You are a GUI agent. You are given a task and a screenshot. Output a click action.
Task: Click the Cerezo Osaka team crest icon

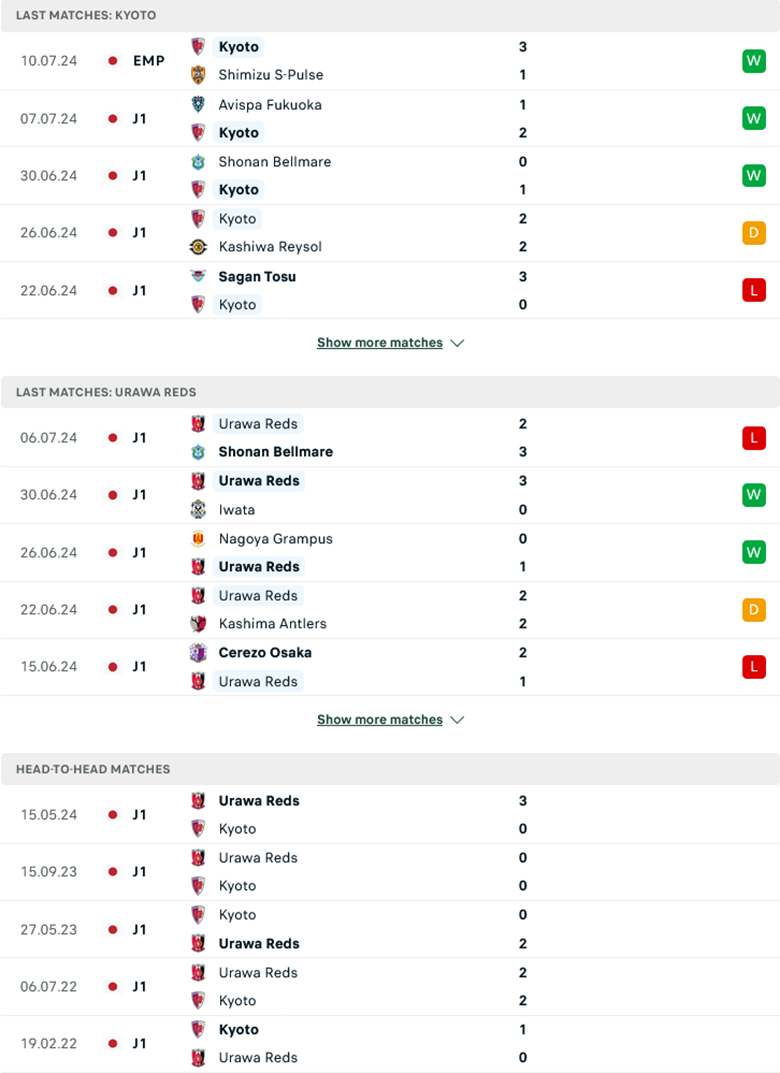(x=198, y=652)
